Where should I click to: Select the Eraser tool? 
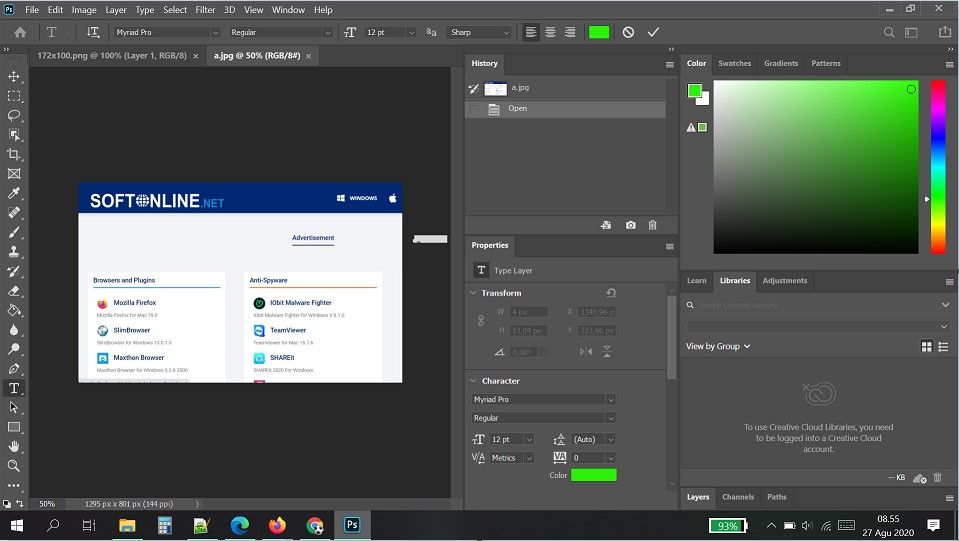(13, 291)
